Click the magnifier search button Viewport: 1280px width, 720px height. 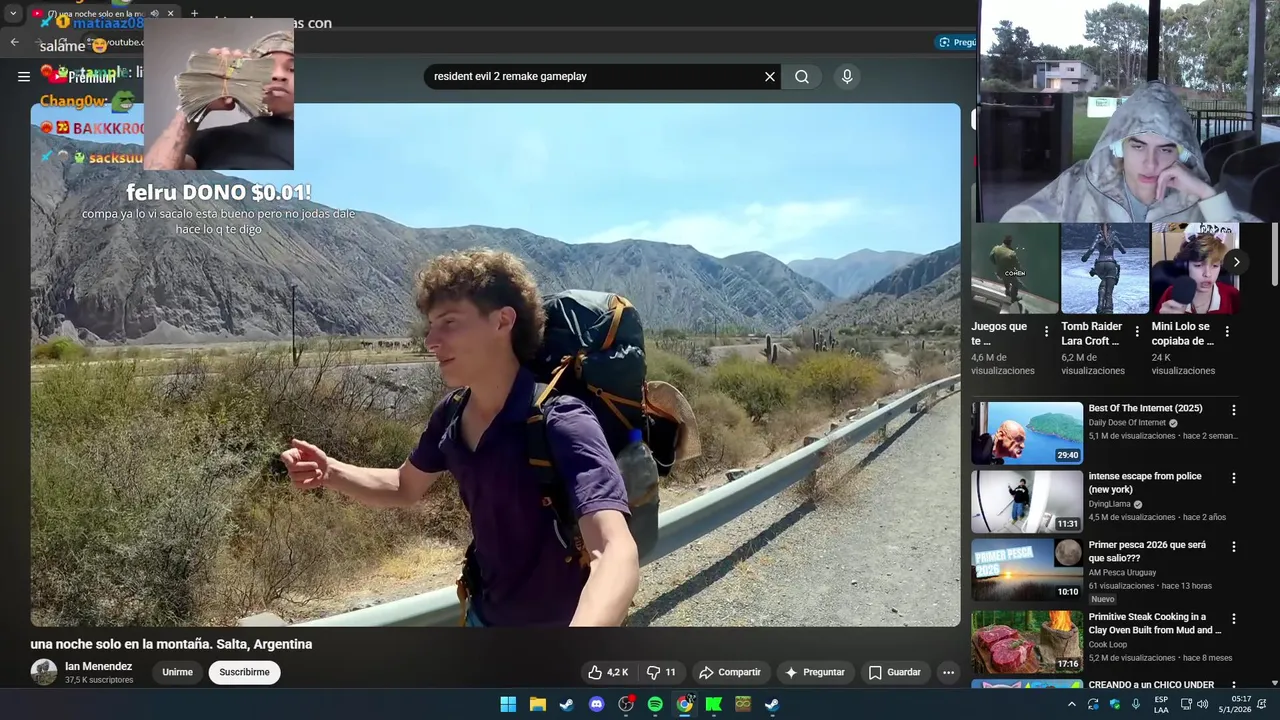click(802, 76)
